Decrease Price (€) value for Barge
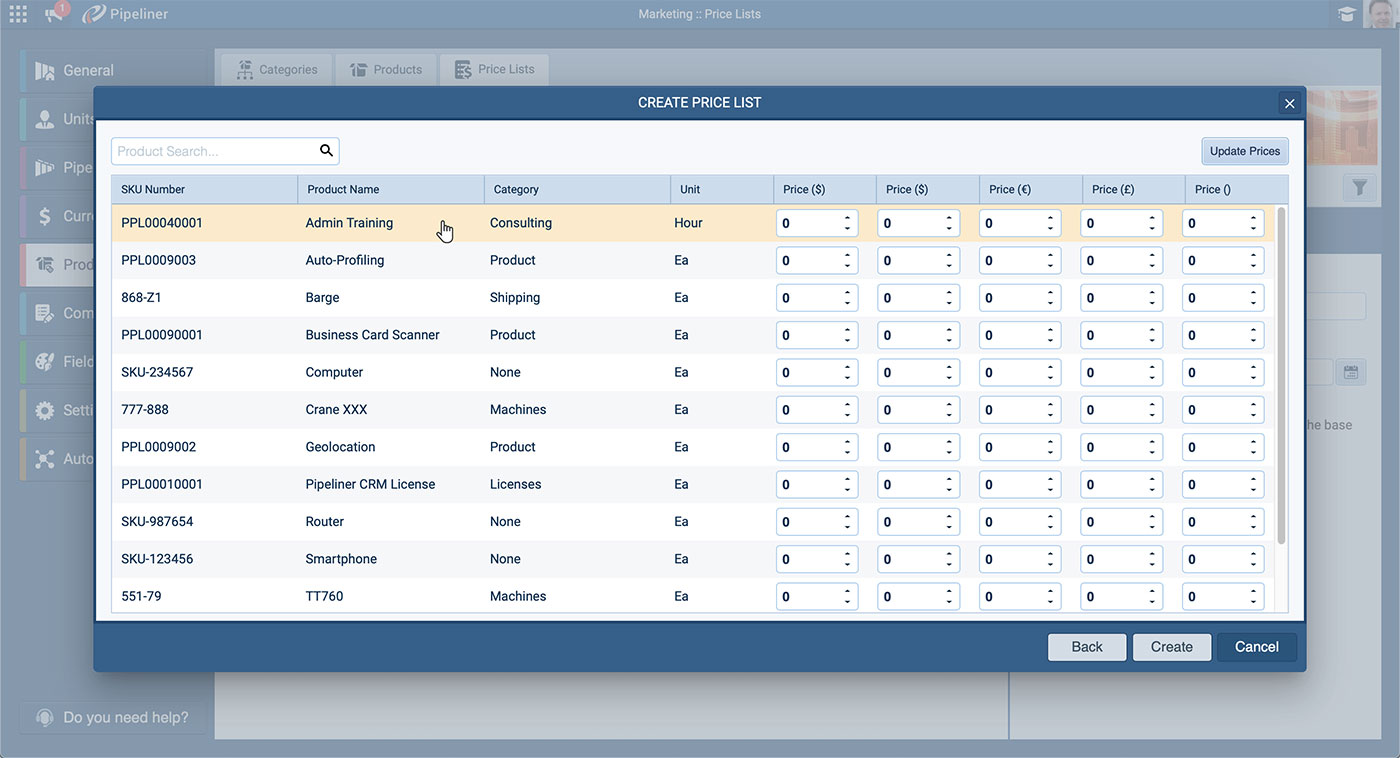1400x758 pixels. 1050,303
